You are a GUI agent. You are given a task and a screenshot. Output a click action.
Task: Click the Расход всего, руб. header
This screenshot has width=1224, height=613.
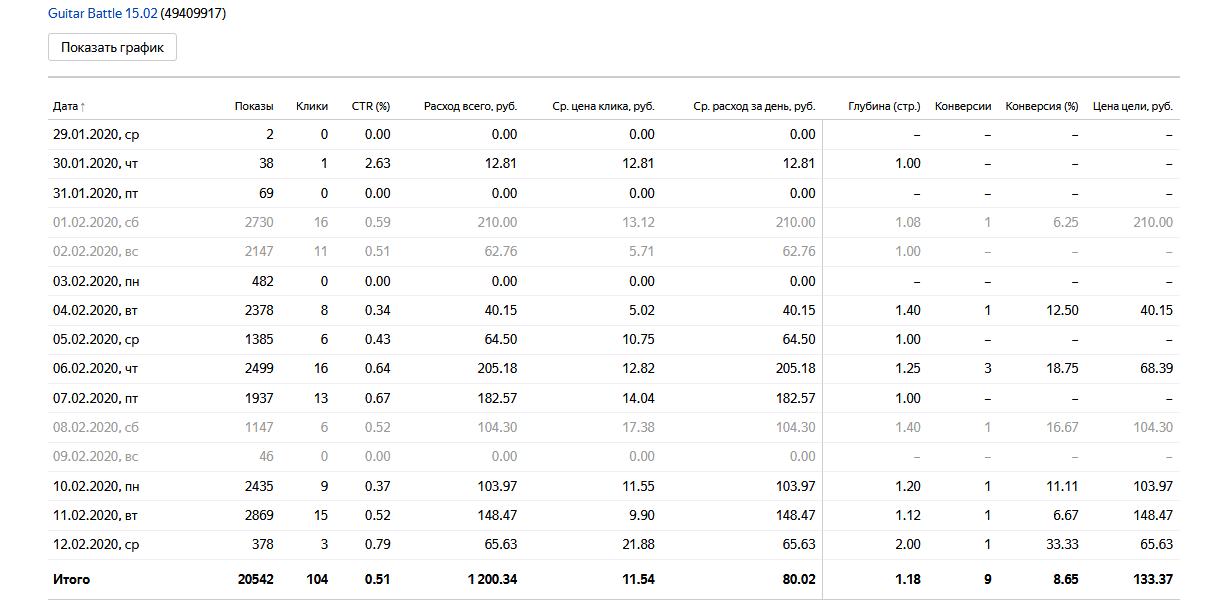470,106
